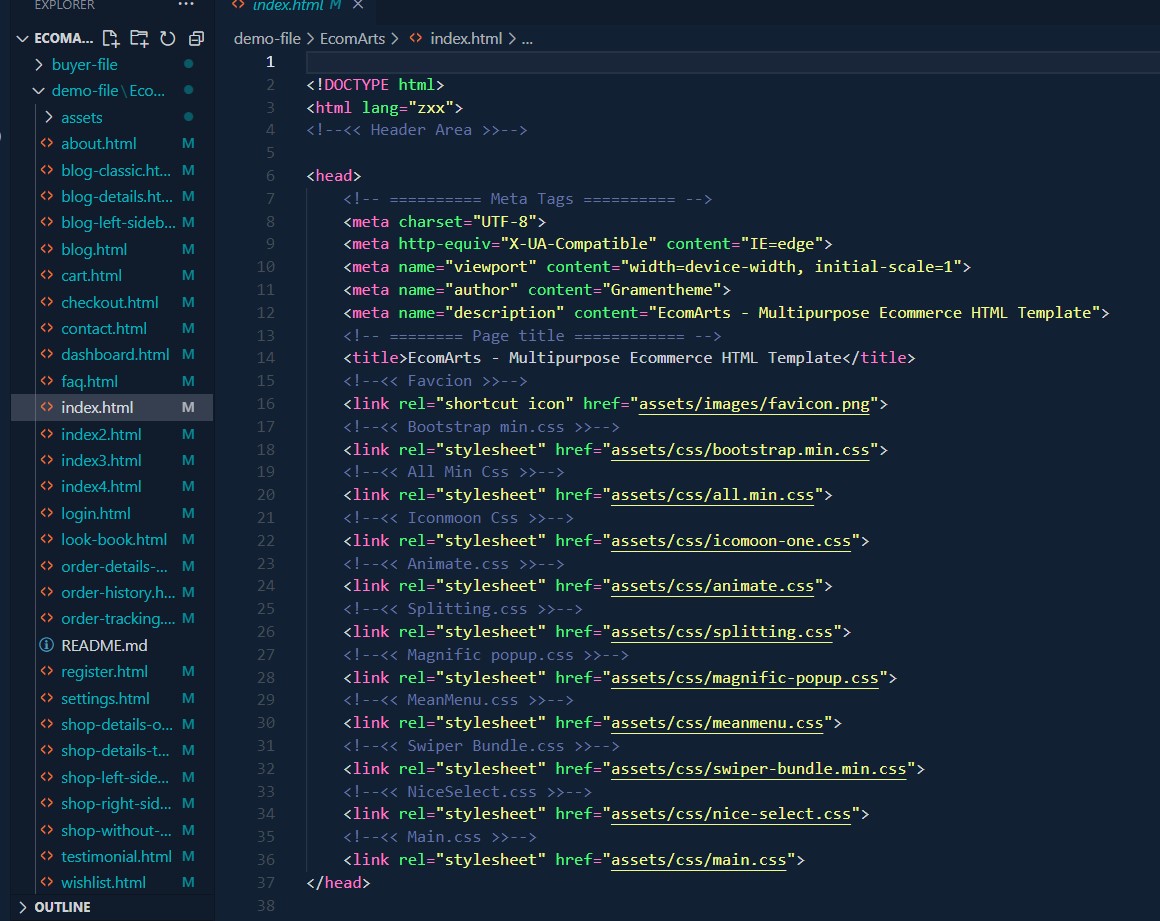Click the New File icon in Explorer
Screen dimensions: 1160x921
[x=111, y=39]
